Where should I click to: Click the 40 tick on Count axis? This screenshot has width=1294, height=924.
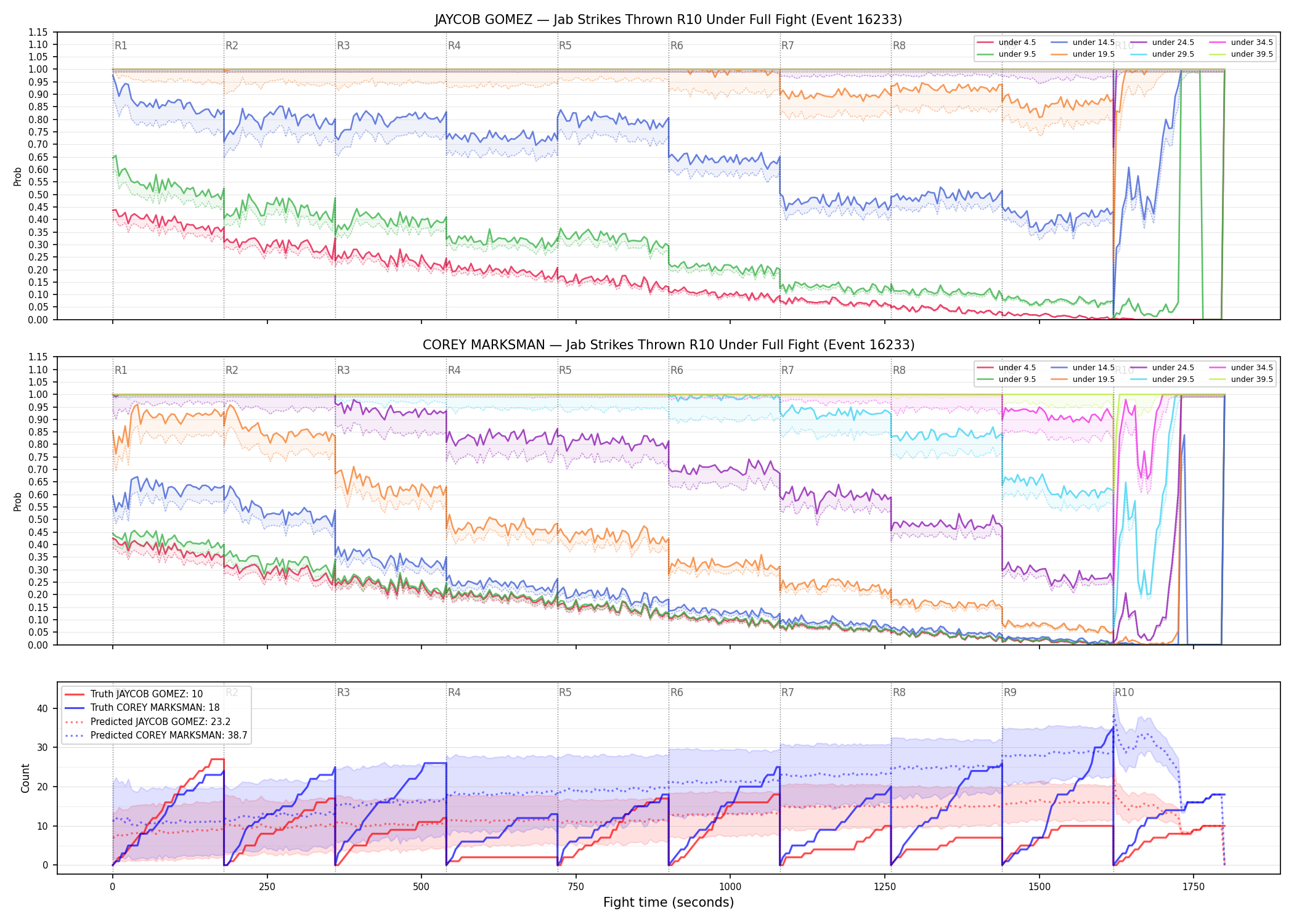(42, 708)
